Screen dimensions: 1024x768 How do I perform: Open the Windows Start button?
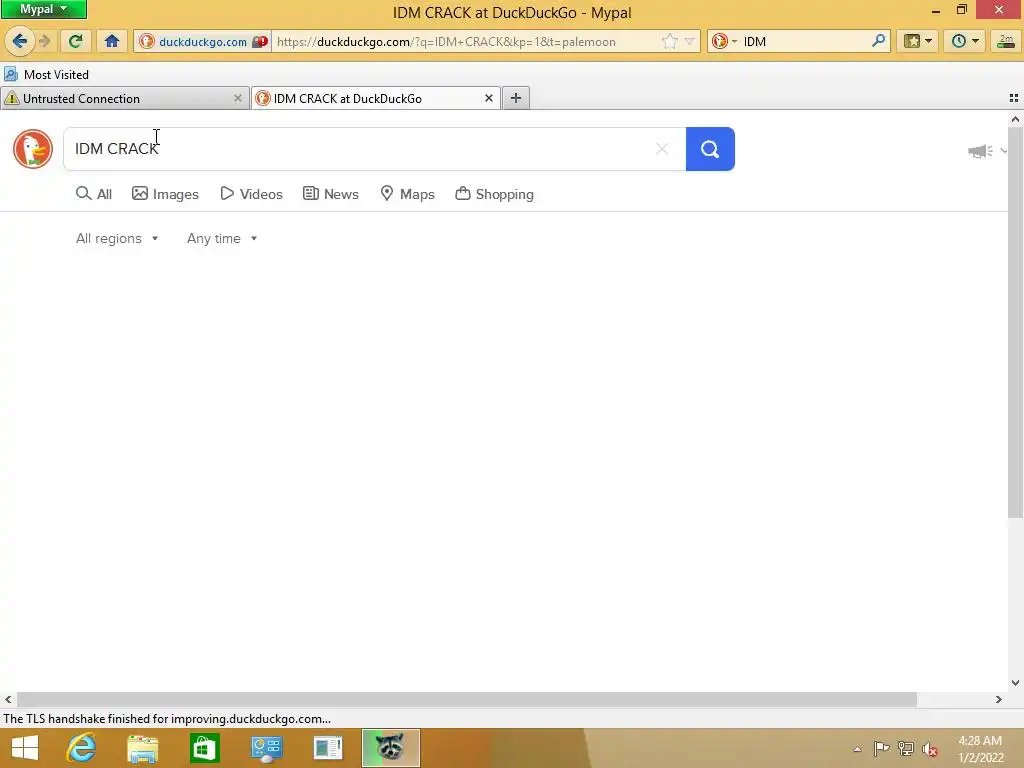pos(25,748)
